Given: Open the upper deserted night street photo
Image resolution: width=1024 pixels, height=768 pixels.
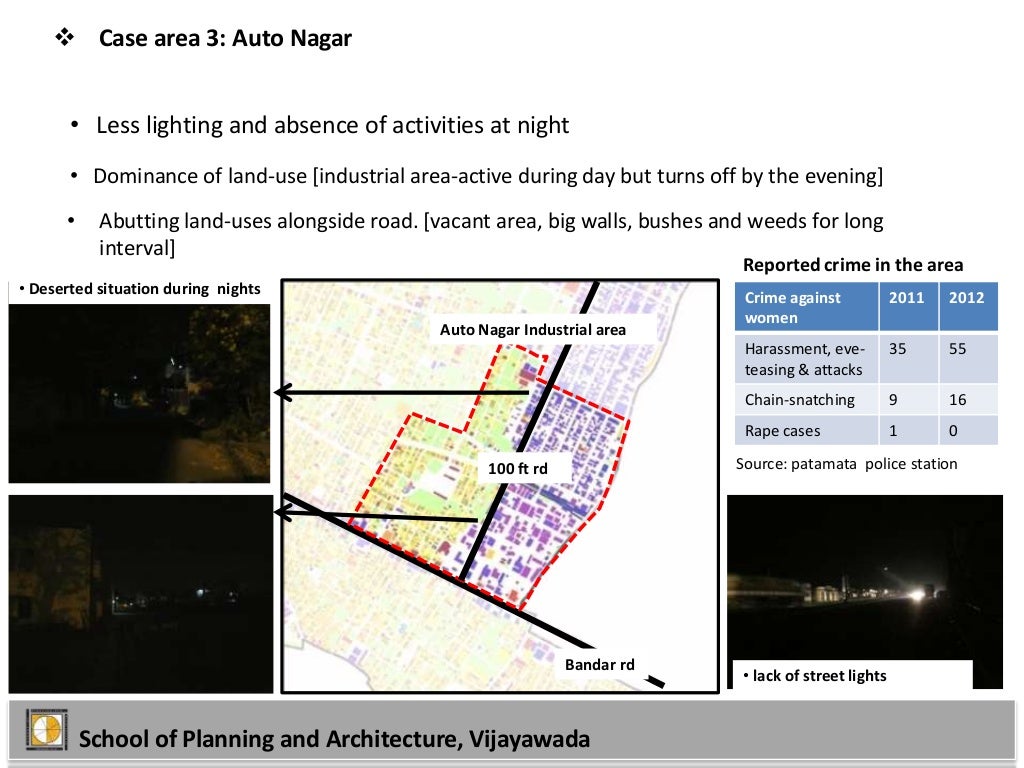Looking at the screenshot, I should [139, 393].
